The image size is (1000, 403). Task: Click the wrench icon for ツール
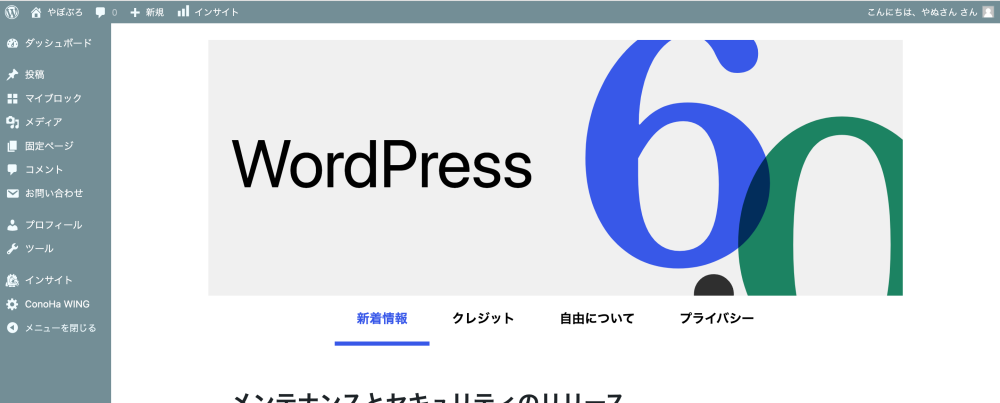coord(12,249)
